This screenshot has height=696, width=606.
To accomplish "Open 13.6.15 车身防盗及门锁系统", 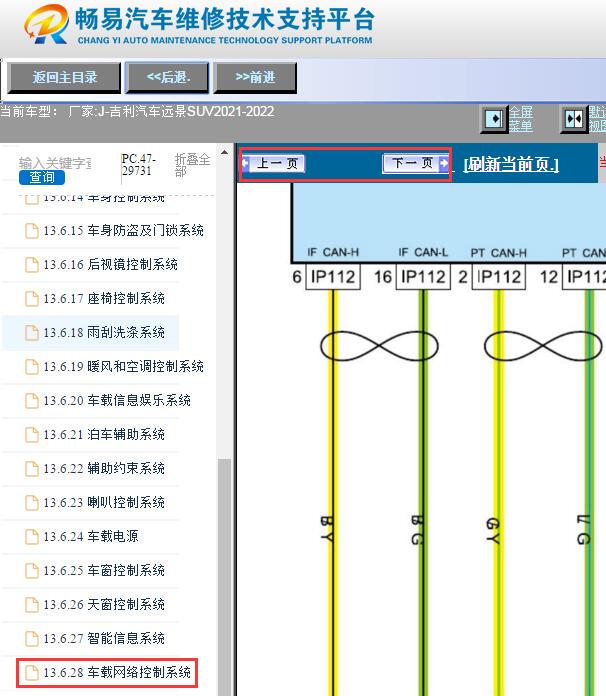I will point(123,231).
